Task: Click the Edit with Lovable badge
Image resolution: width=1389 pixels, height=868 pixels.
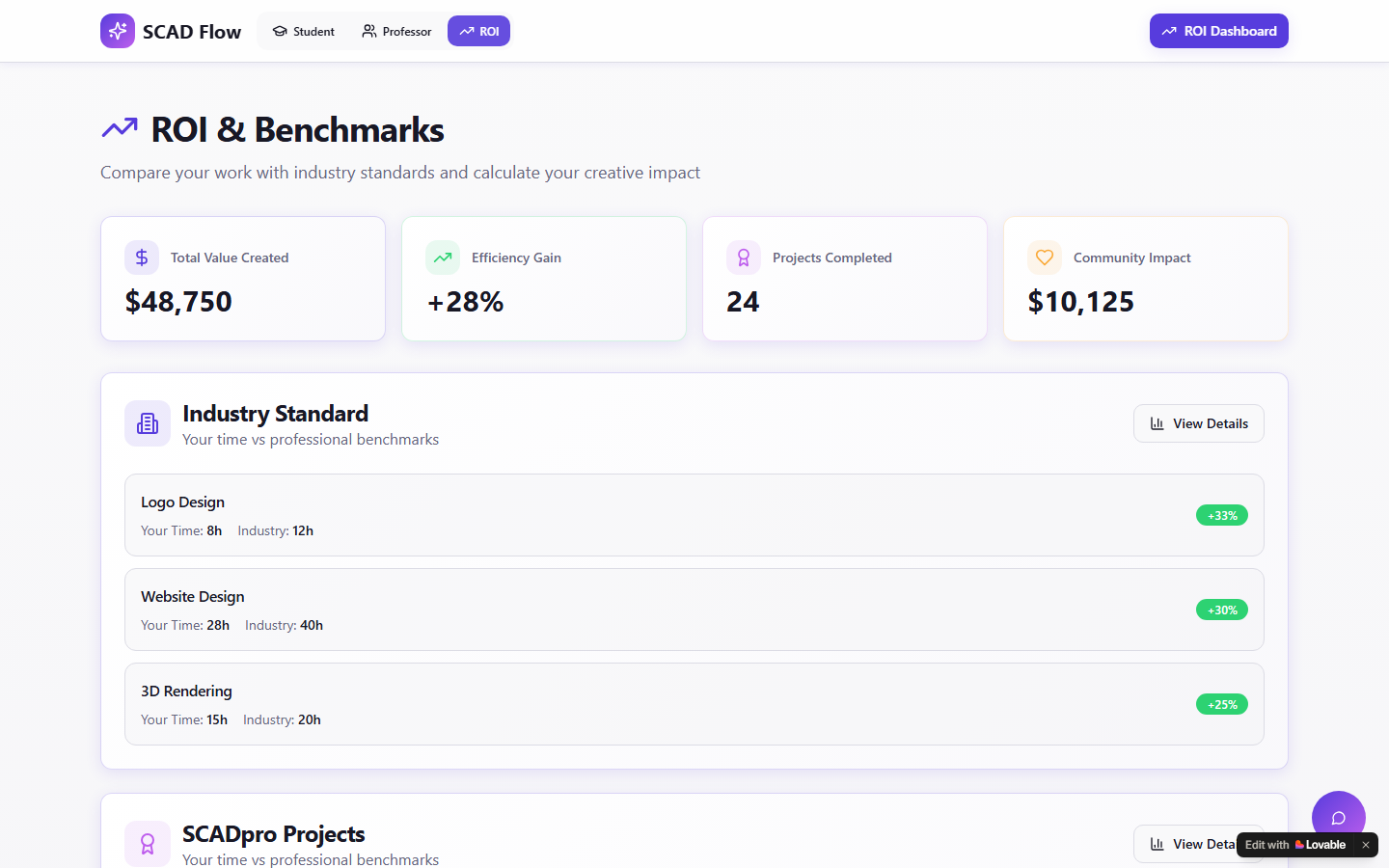Action: coord(1294,845)
